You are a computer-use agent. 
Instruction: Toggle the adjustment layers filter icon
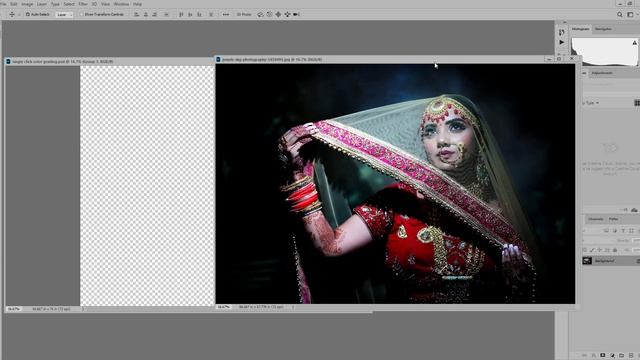pyautogui.click(x=615, y=231)
